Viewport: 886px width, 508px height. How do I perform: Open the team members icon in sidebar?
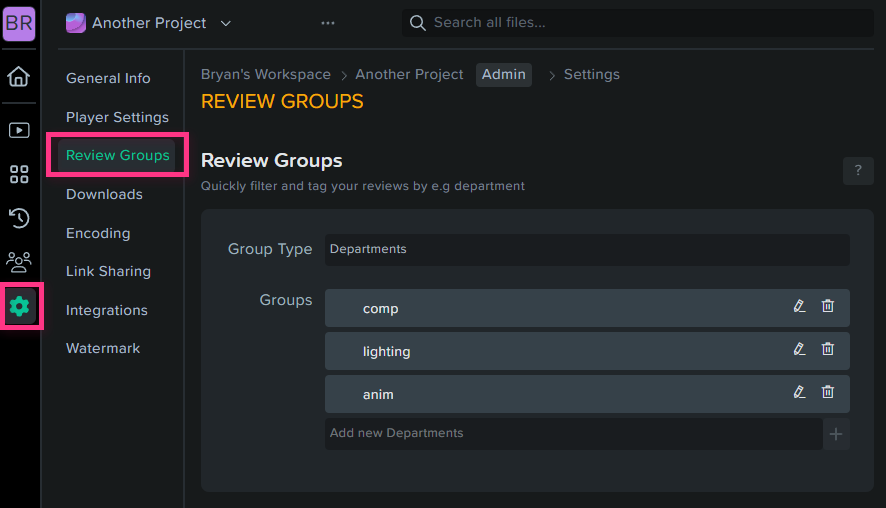tap(19, 262)
